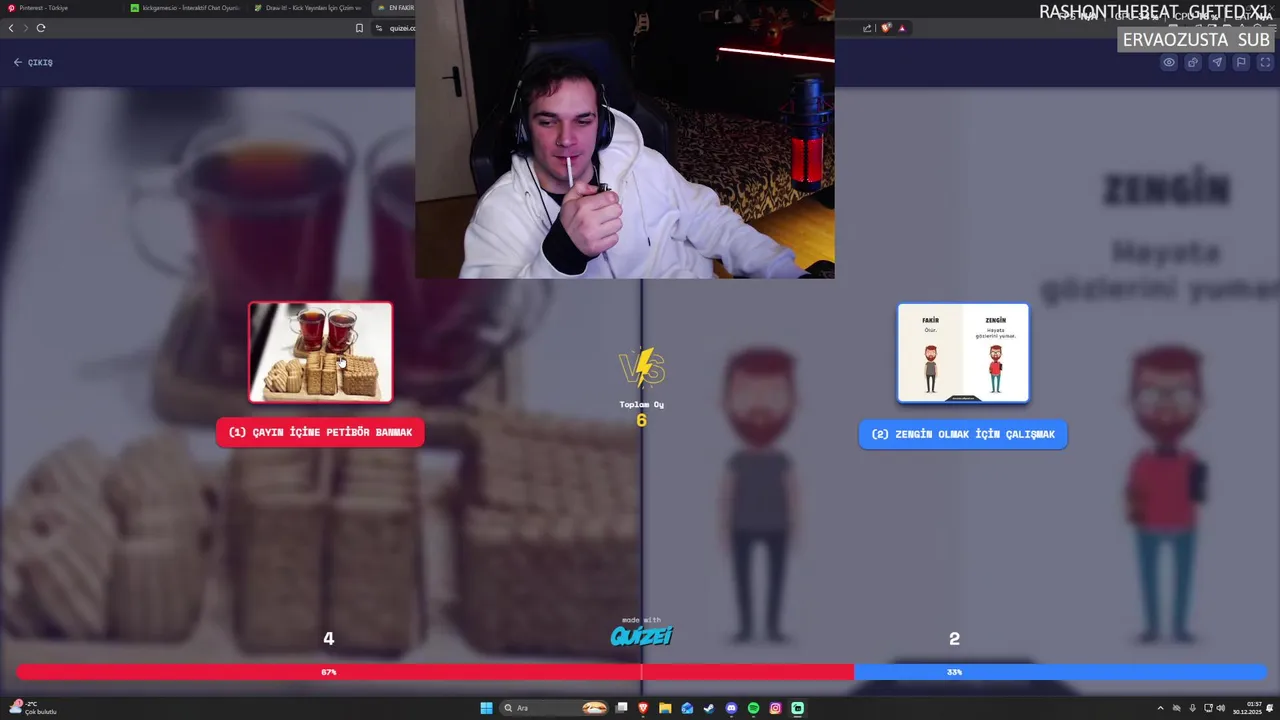
Task: Open the notifications bell icon
Action: click(1271, 708)
